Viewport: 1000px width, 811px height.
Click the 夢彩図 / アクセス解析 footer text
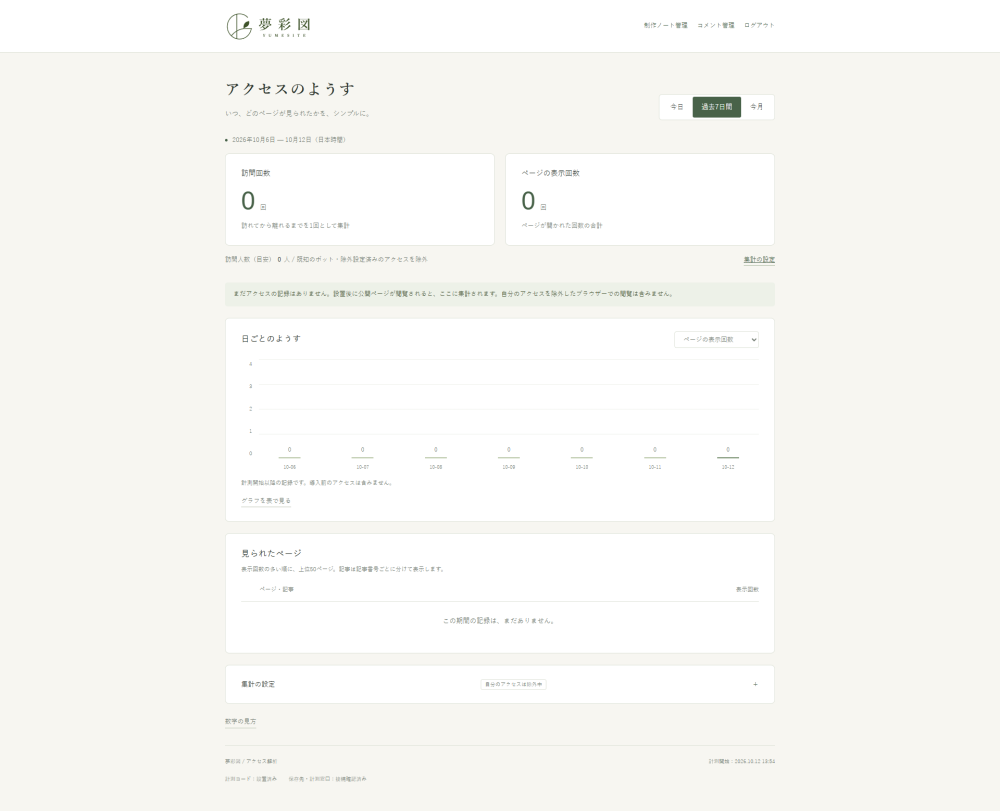pyautogui.click(x=251, y=761)
